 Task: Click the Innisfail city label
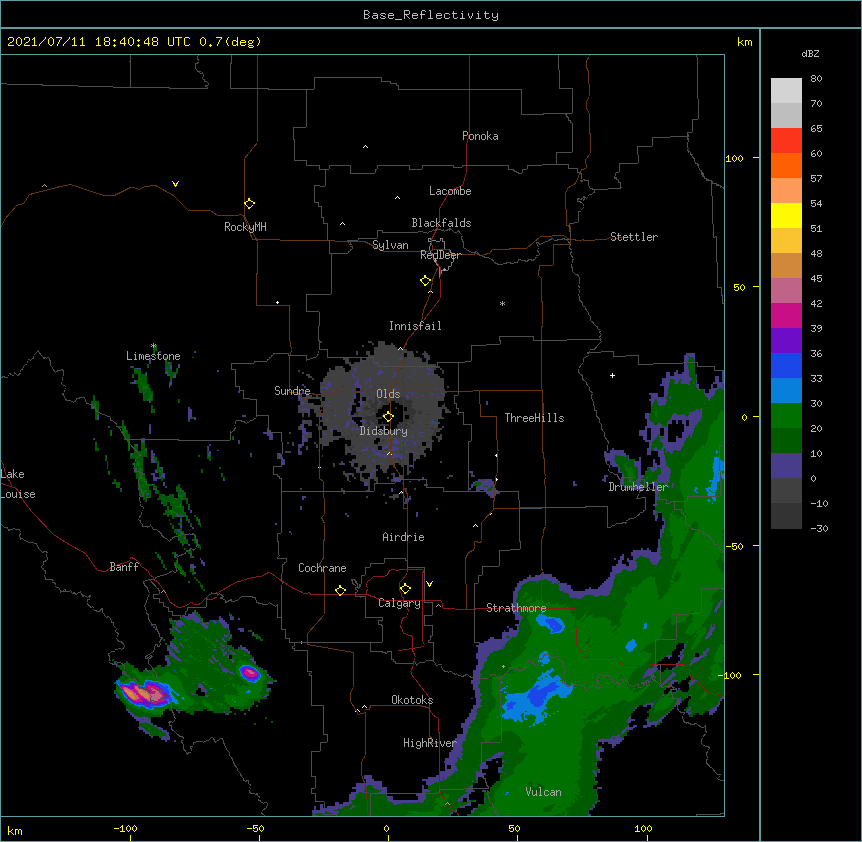[415, 326]
